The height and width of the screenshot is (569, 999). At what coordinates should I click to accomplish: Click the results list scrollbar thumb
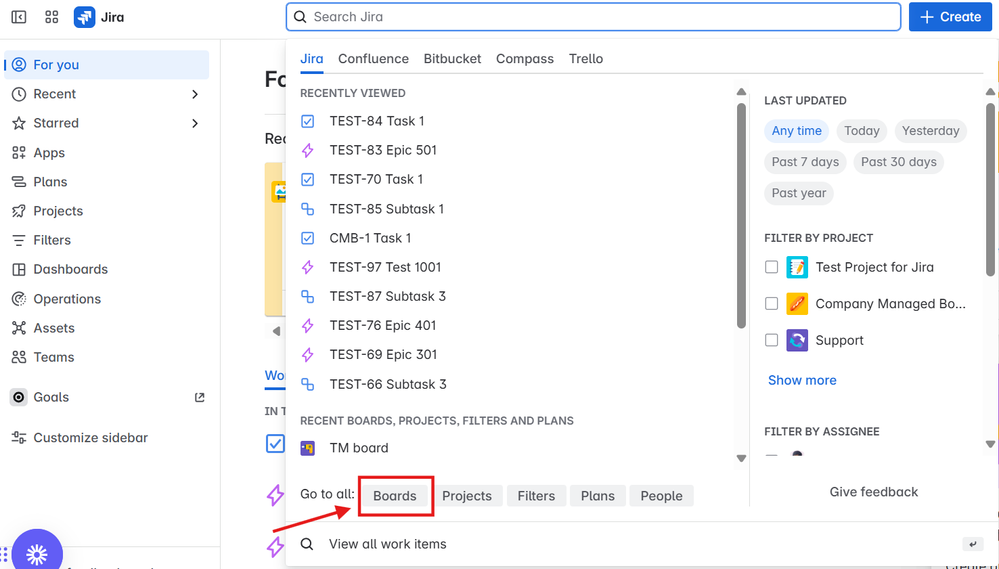741,215
